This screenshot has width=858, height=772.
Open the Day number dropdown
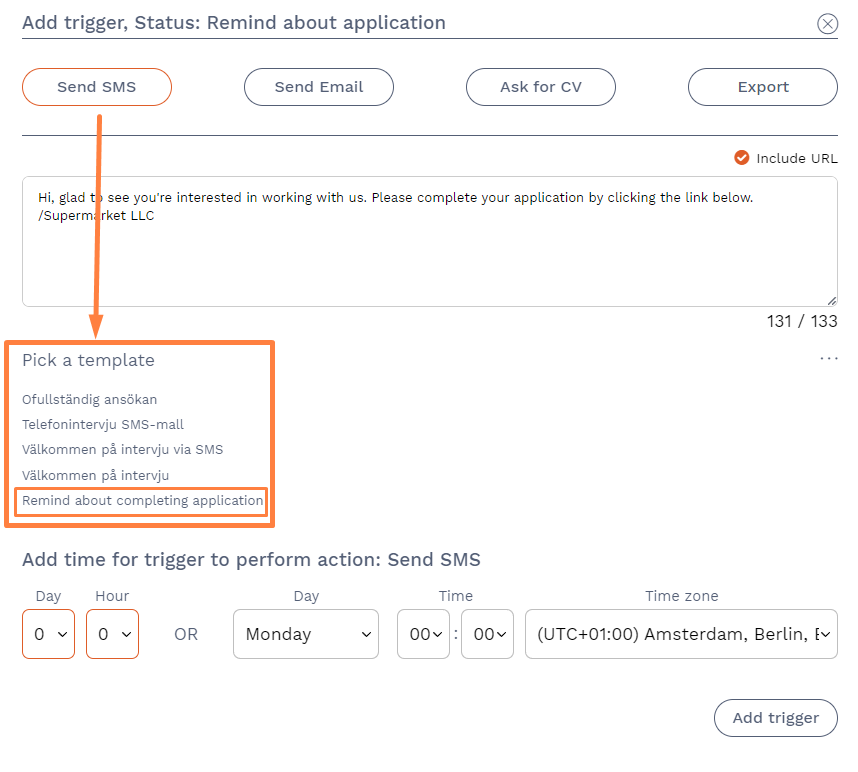48,634
